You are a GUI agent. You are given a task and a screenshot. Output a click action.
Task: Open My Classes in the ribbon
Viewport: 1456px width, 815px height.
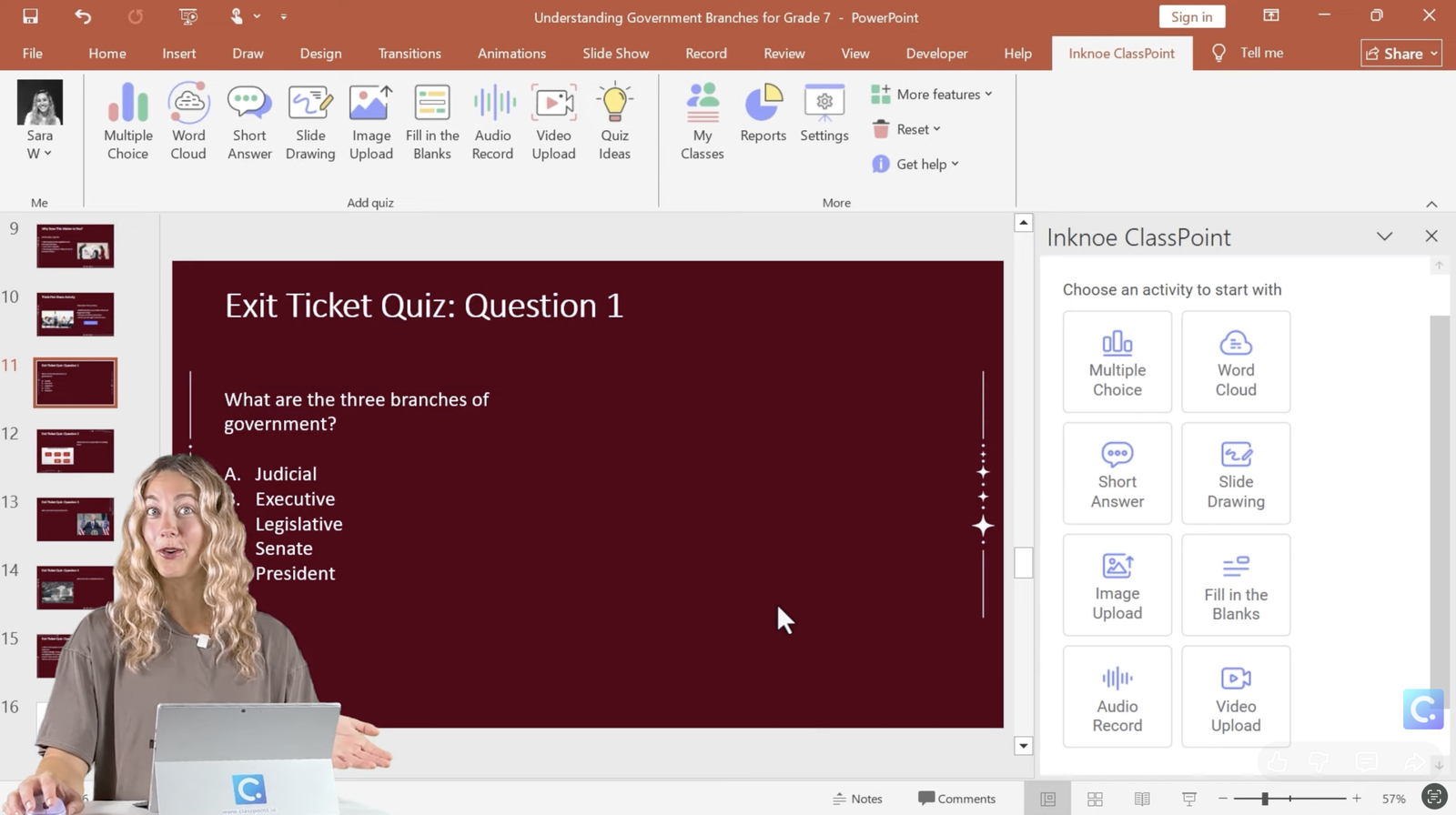coord(703,122)
